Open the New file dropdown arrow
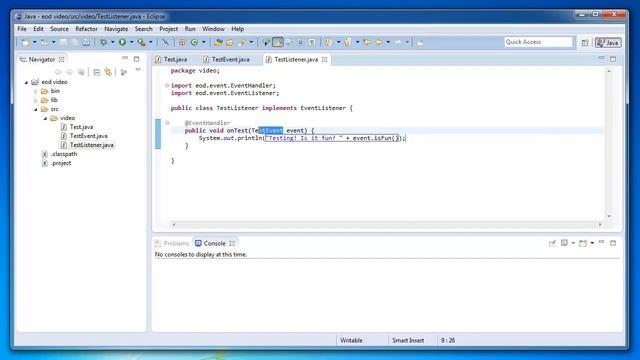The width and height of the screenshot is (640, 360). click(35, 42)
